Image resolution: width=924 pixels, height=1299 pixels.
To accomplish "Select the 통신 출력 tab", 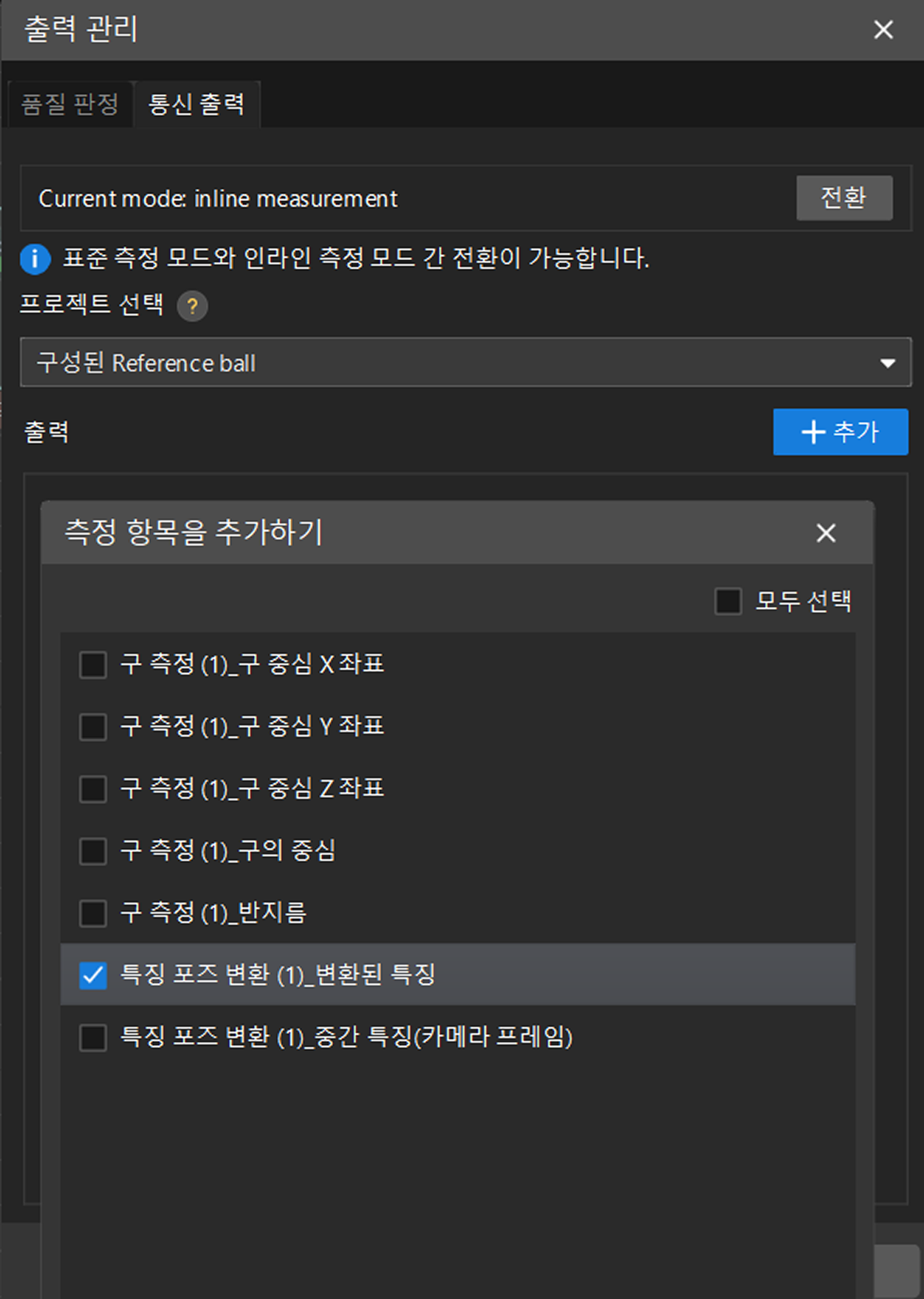I will 196,104.
